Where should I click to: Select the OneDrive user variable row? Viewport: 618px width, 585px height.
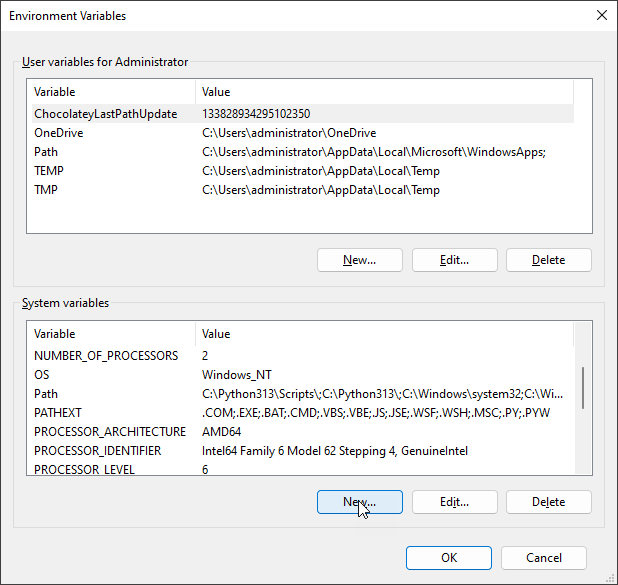coord(60,133)
